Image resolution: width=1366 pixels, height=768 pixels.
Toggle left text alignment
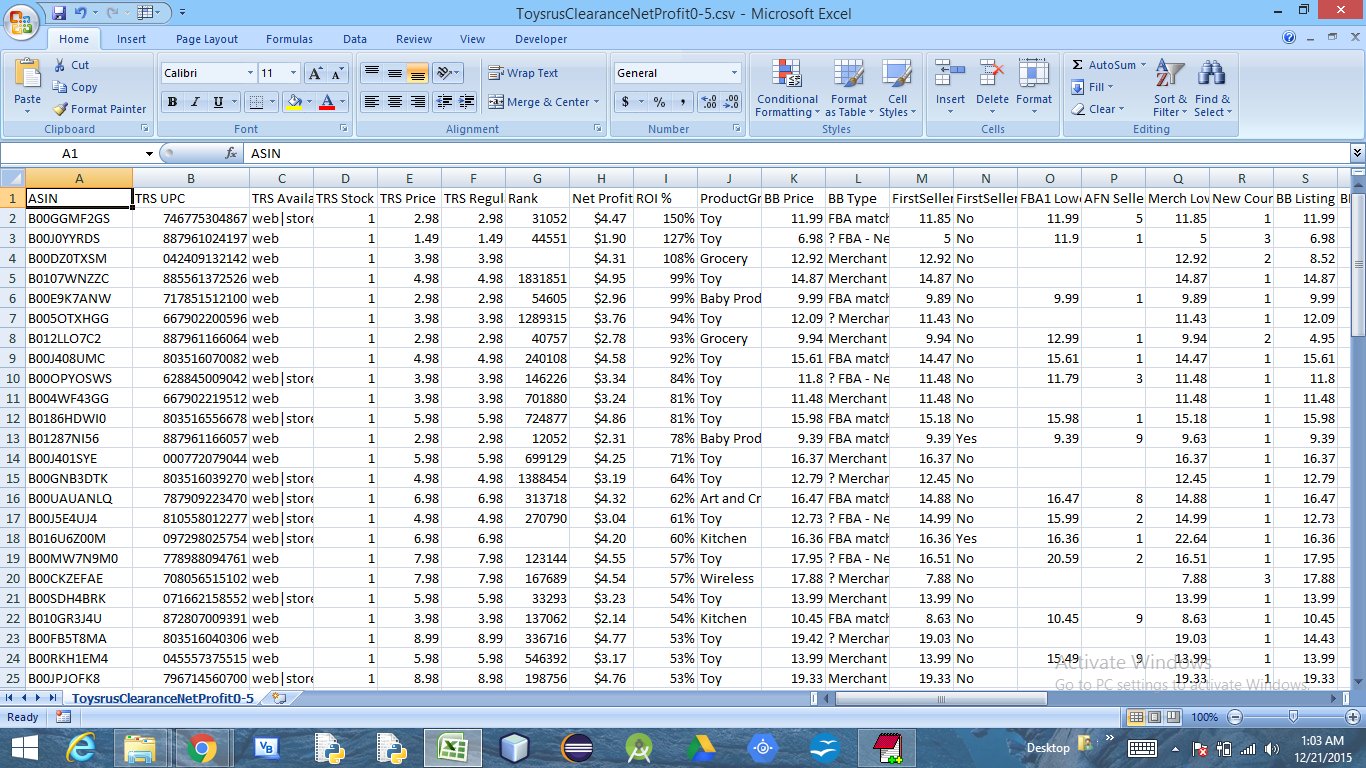[372, 102]
